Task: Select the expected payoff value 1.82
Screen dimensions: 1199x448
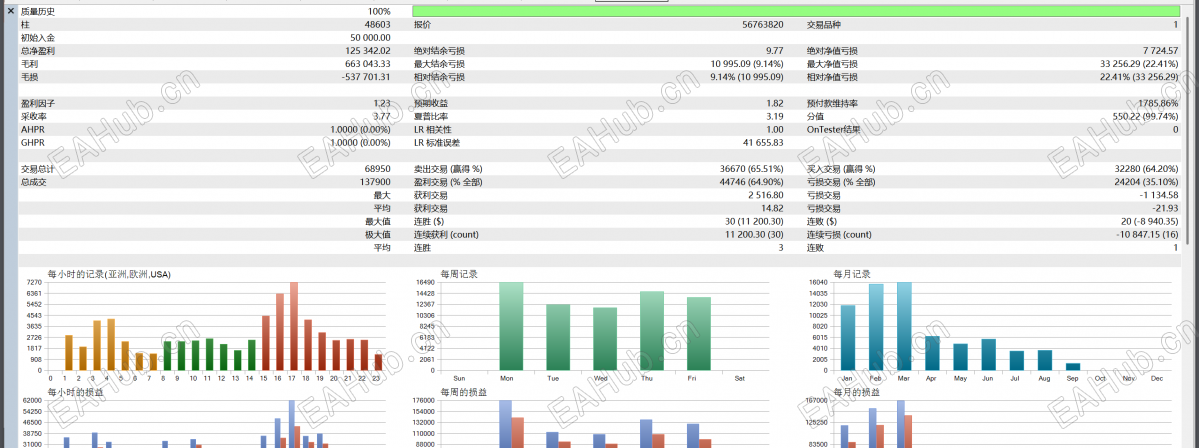Action: (x=775, y=103)
